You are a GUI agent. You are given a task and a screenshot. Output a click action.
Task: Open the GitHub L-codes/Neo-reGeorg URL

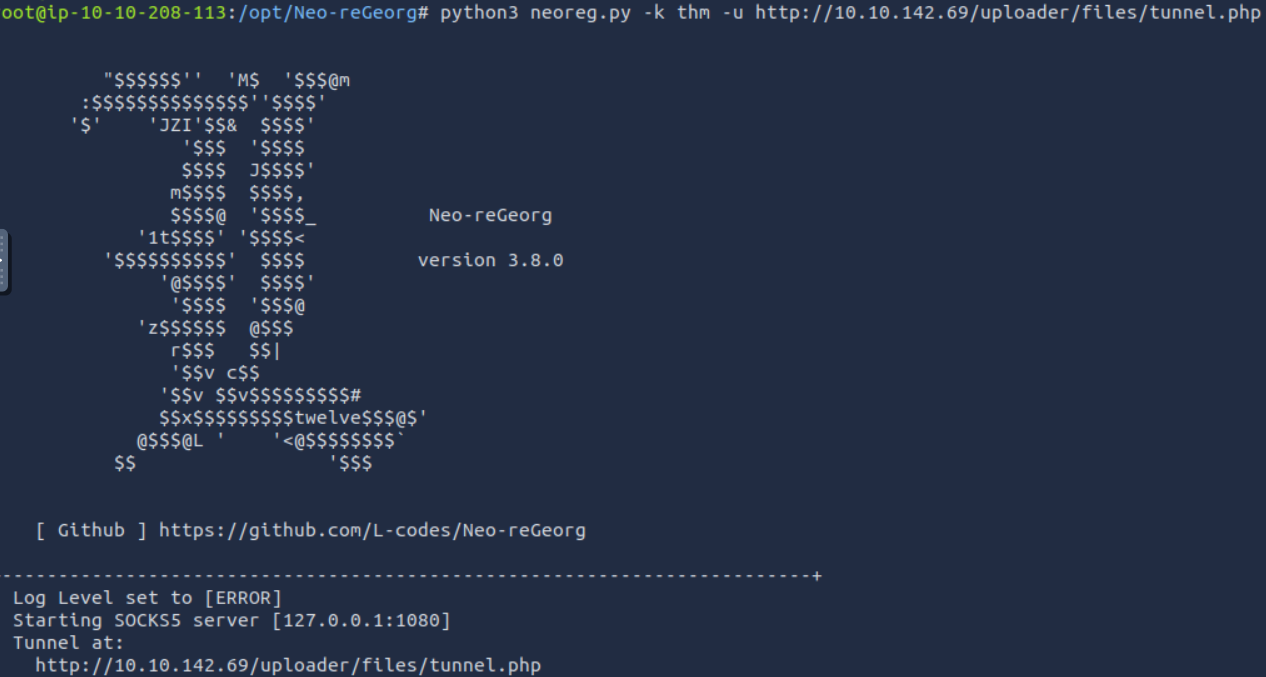tap(372, 530)
